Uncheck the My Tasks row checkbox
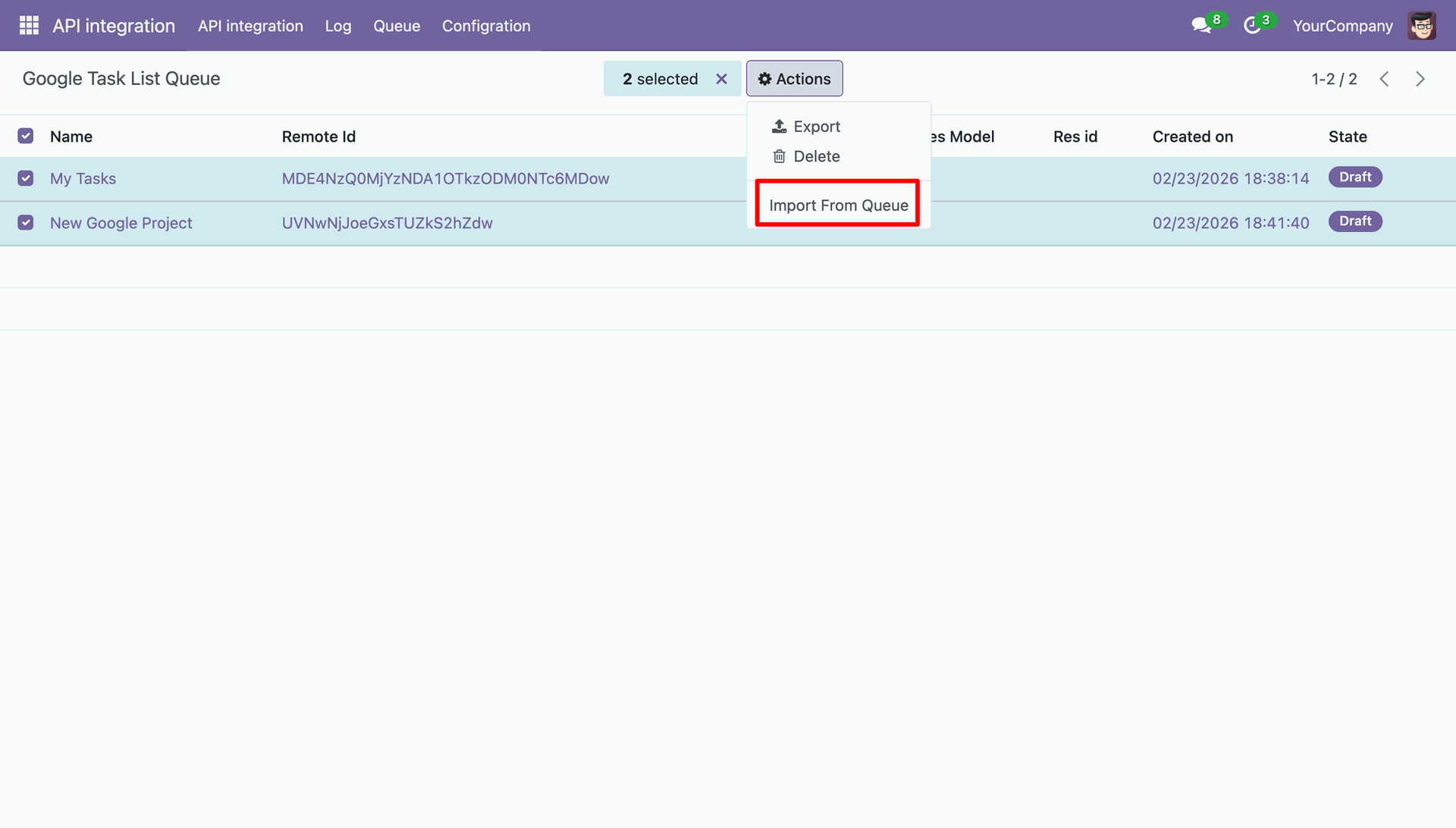This screenshot has height=828, width=1456. coord(26,179)
